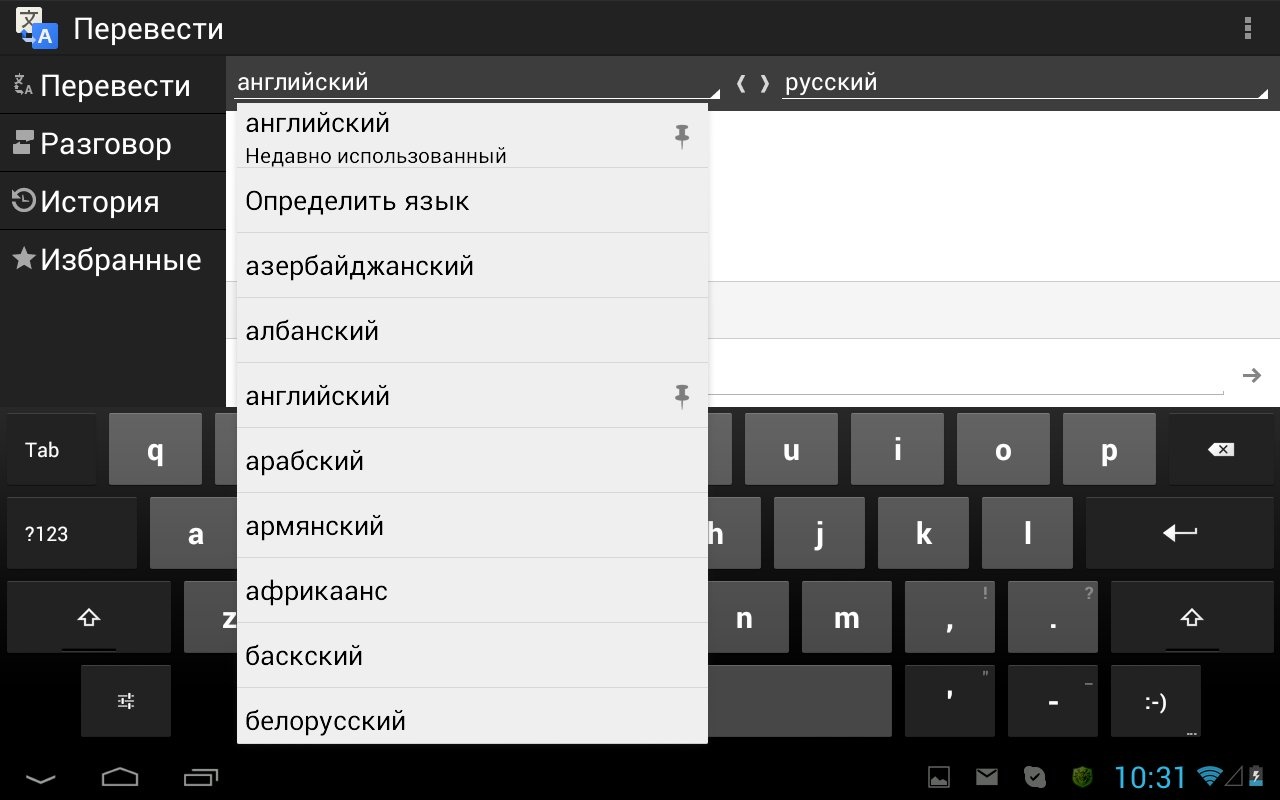Open the three-dot overflow menu
1280x800 pixels.
(1247, 28)
